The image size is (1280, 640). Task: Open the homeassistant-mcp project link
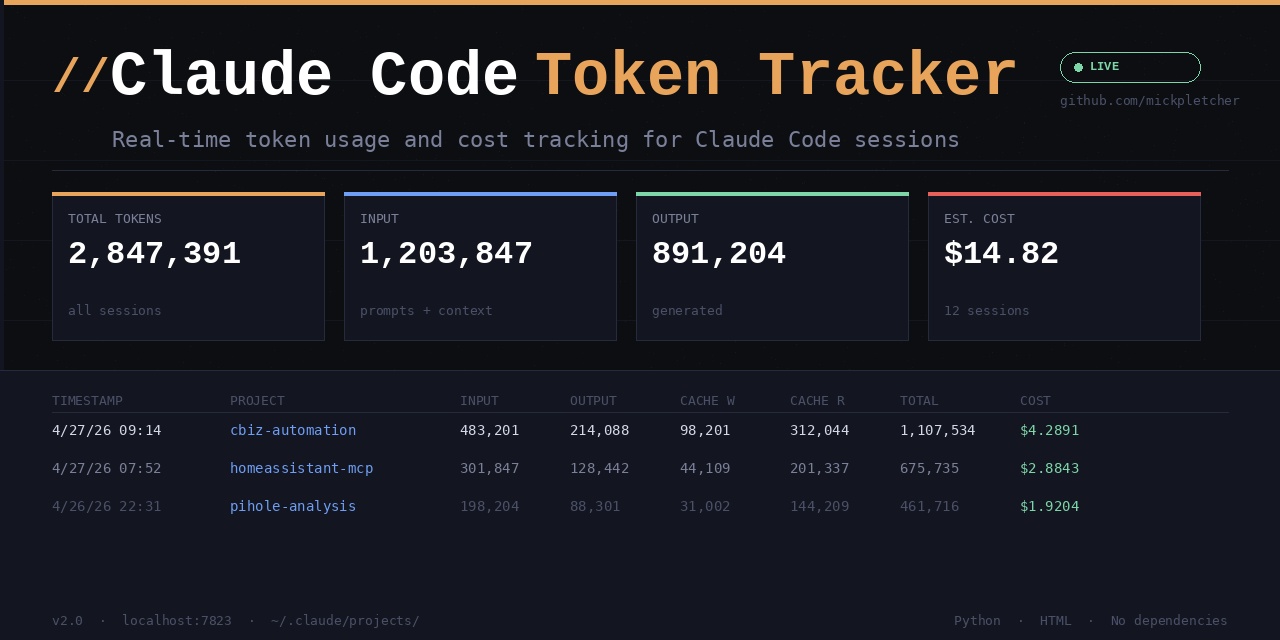302,468
